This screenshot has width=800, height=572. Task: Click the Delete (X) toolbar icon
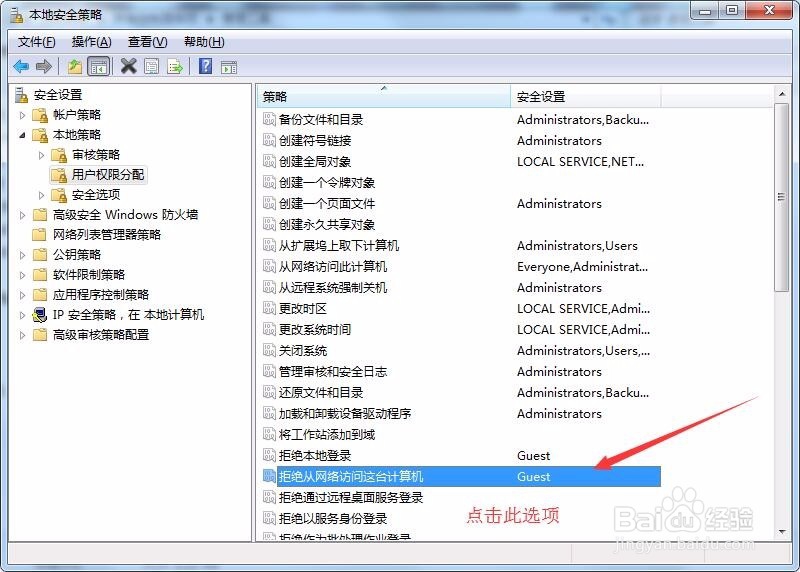pyautogui.click(x=129, y=66)
